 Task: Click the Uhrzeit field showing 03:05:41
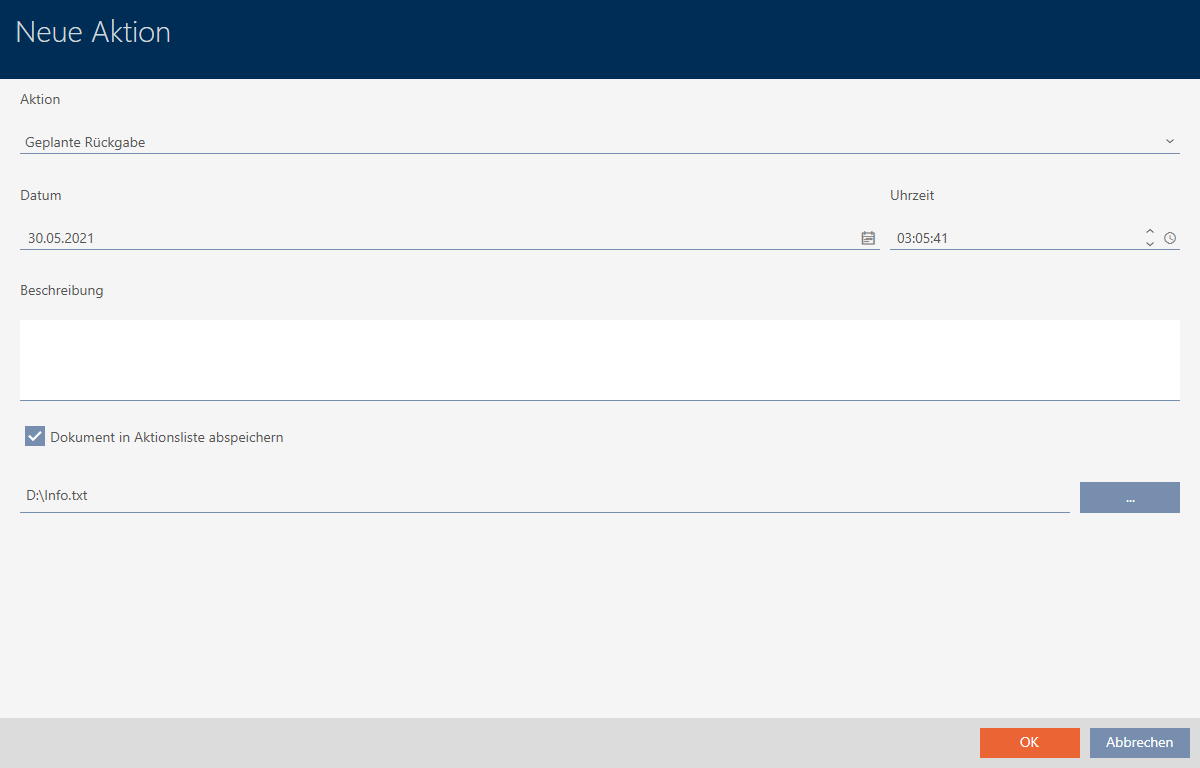1010,239
